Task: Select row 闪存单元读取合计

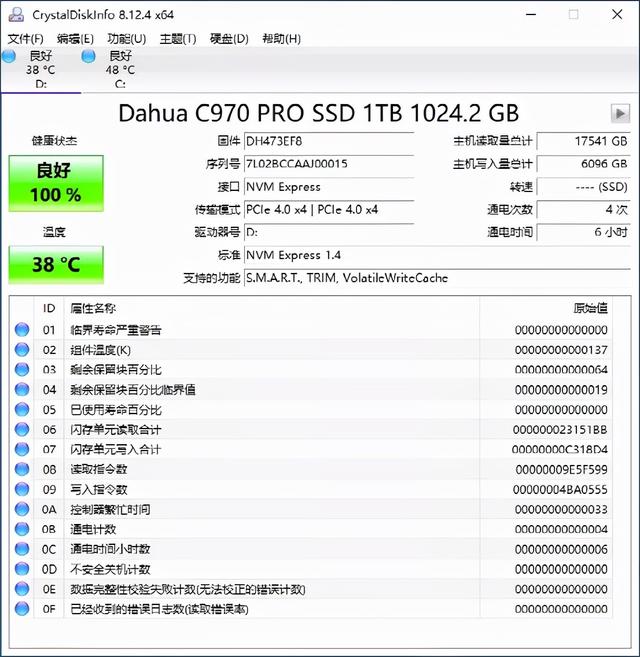Action: [x=311, y=429]
